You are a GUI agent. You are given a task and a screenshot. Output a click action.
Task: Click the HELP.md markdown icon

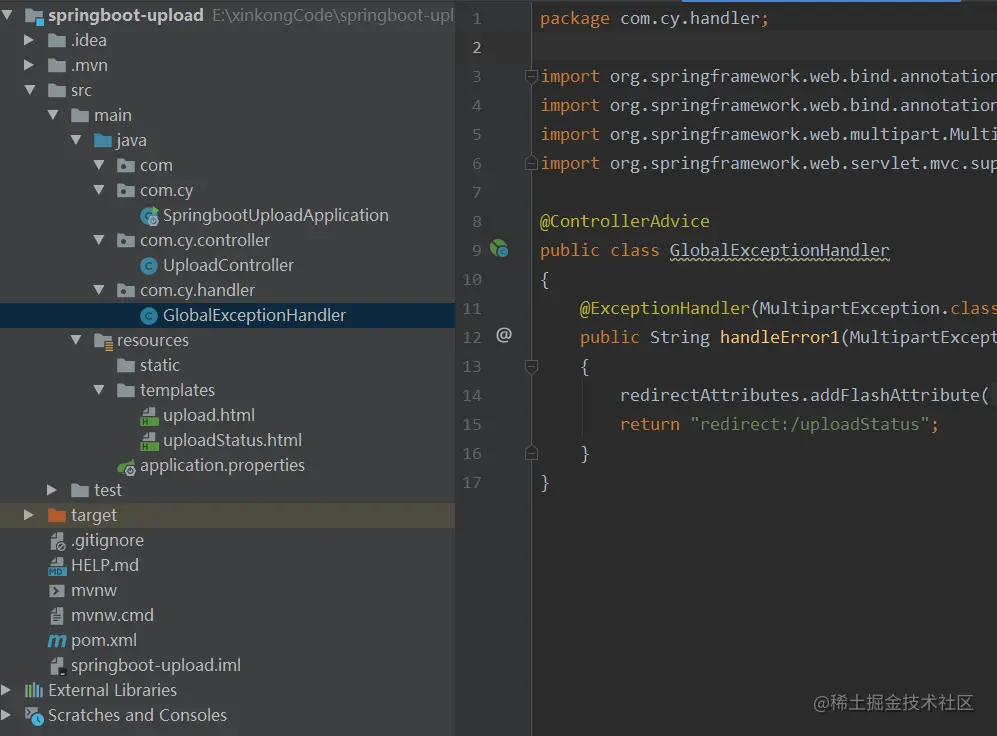57,566
